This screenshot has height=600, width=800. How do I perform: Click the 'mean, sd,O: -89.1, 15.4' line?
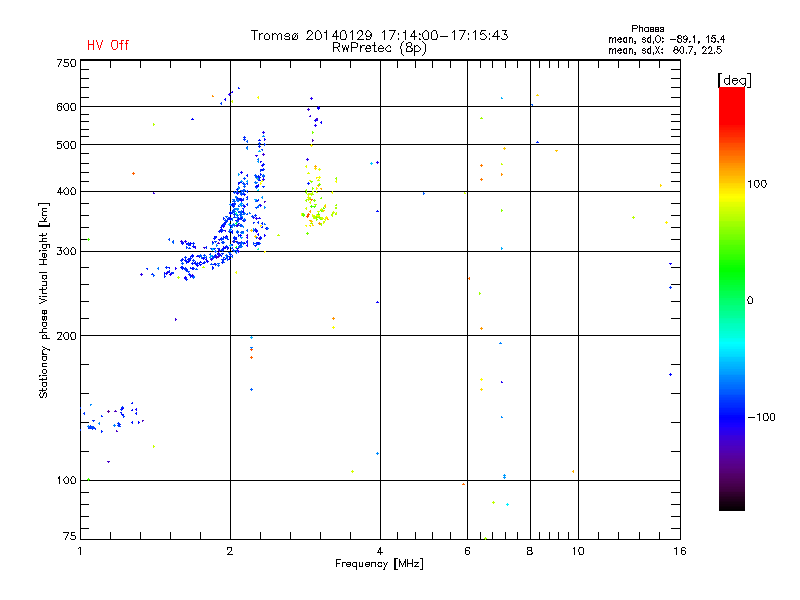pos(666,39)
